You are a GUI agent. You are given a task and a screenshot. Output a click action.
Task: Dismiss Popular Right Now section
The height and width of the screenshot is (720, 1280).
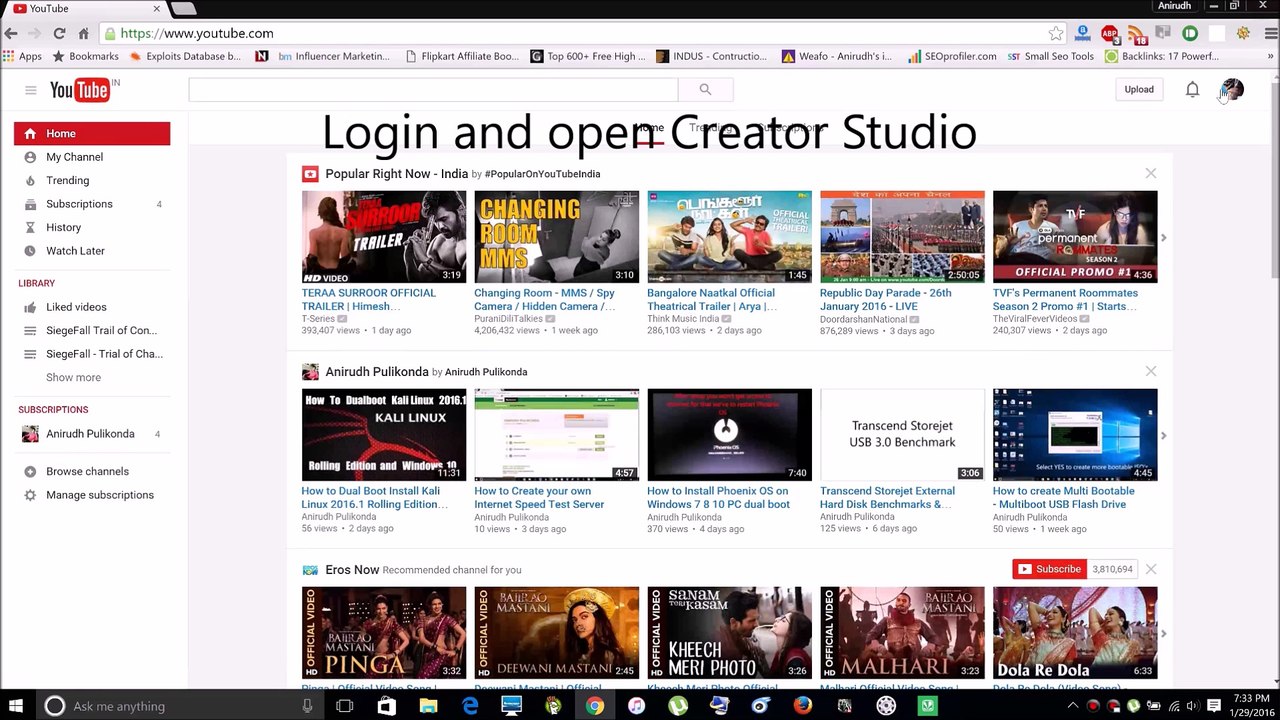(1151, 174)
